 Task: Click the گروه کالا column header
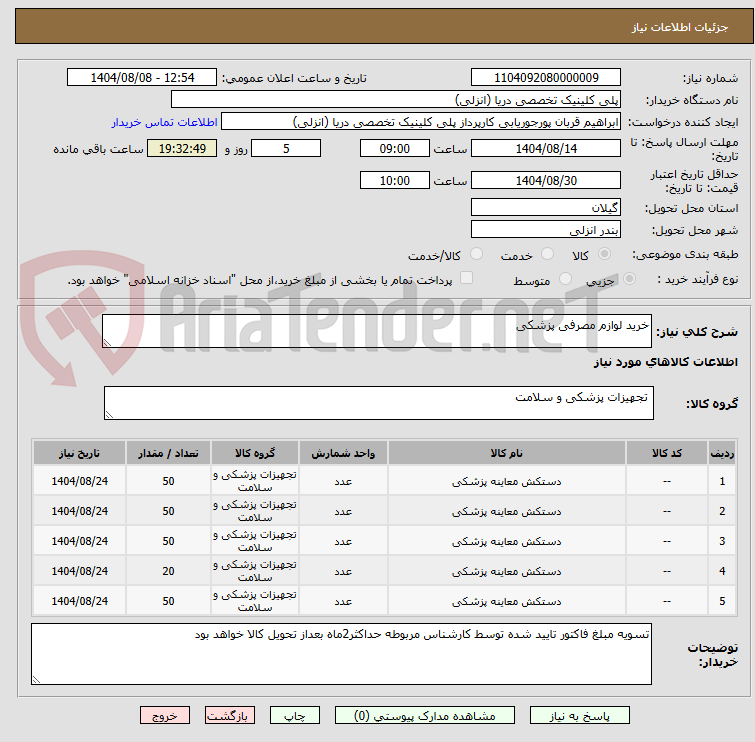tap(255, 453)
